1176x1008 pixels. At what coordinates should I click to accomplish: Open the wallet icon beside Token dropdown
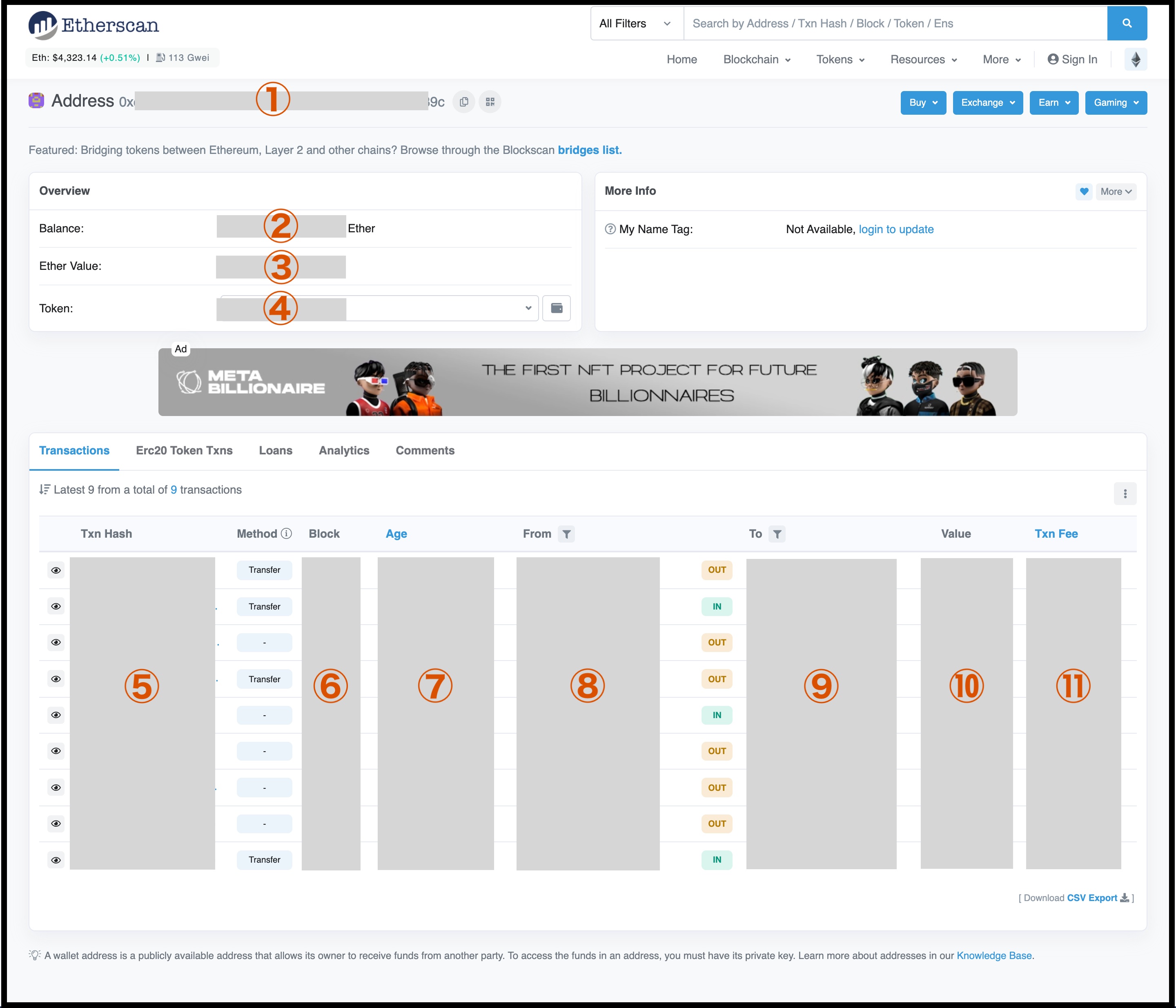point(557,307)
